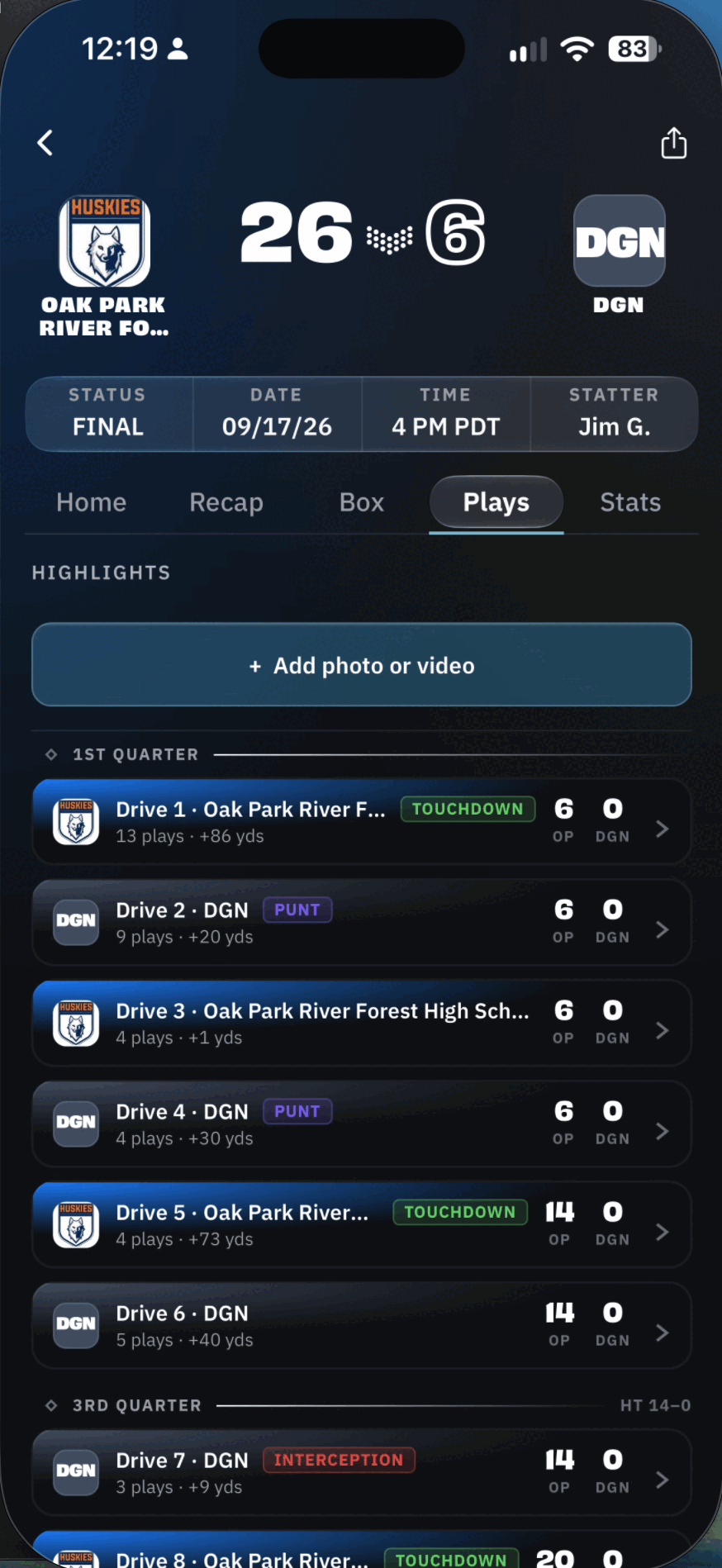Tap the DGN score 6
This screenshot has height=1568, width=722.
[455, 233]
